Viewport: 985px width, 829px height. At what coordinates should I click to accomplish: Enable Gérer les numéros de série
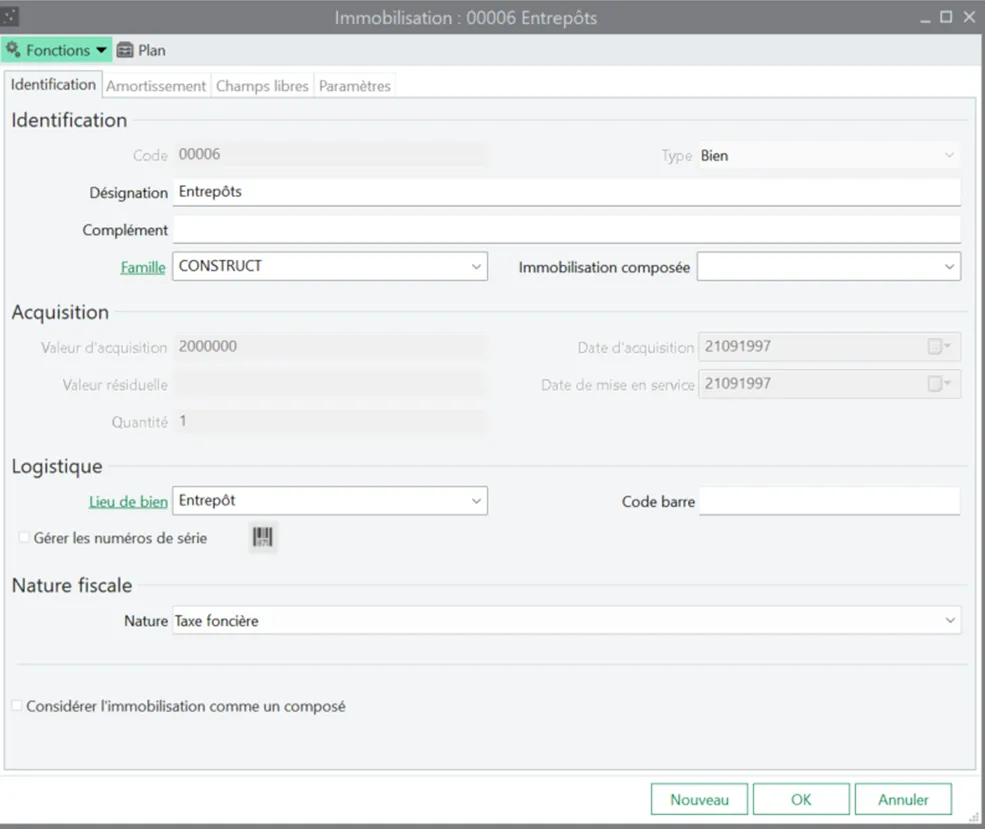(x=24, y=538)
